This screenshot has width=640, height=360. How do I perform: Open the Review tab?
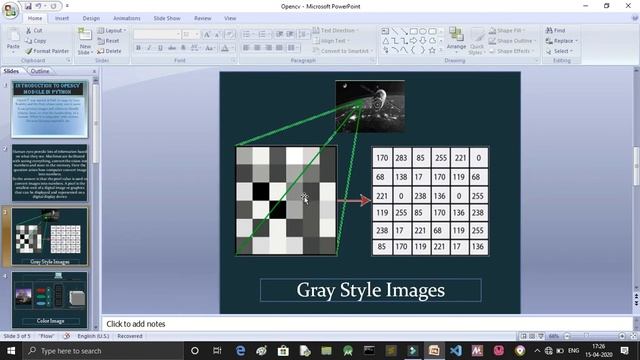tap(202, 18)
